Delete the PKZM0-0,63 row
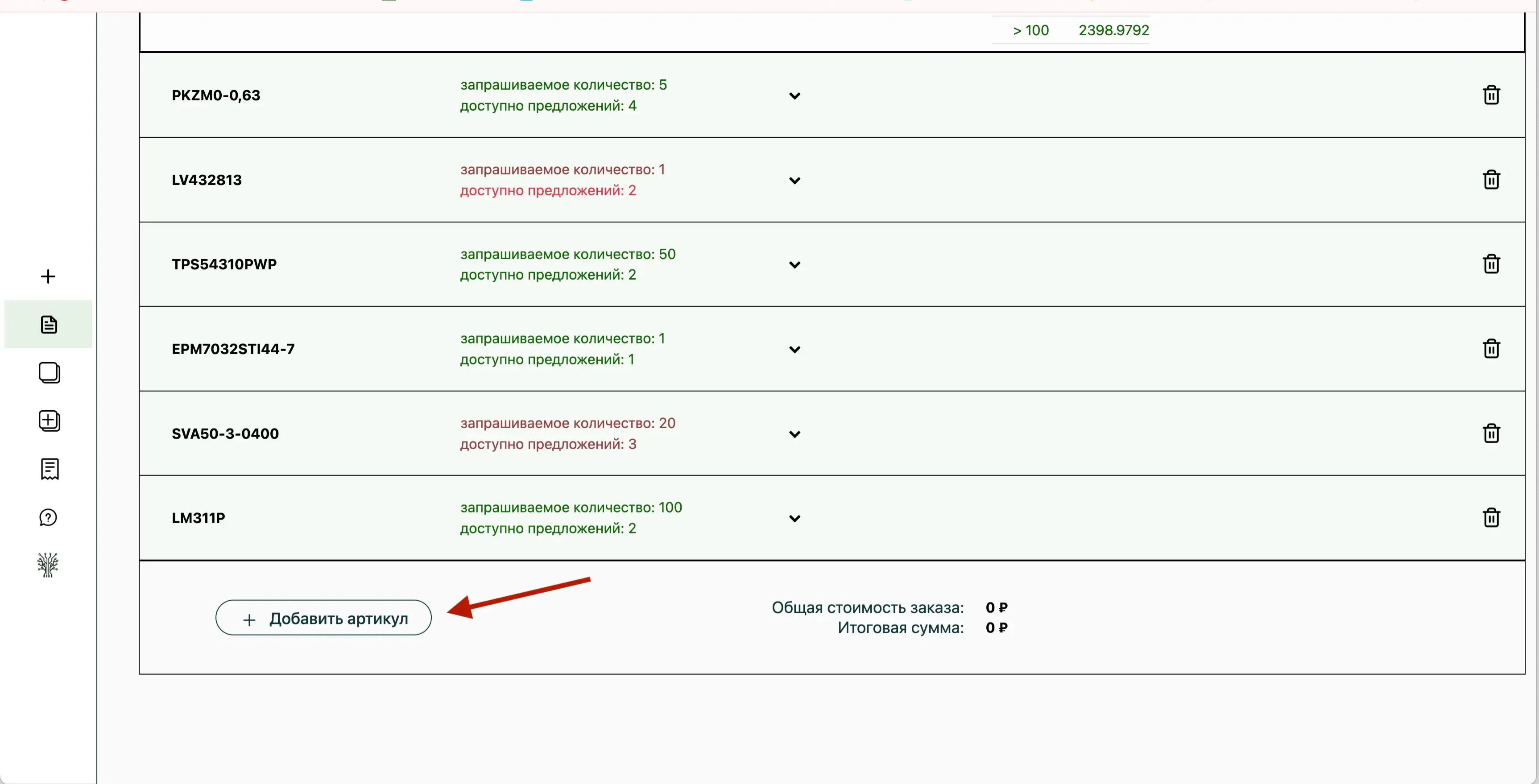This screenshot has width=1539, height=784. tap(1491, 95)
